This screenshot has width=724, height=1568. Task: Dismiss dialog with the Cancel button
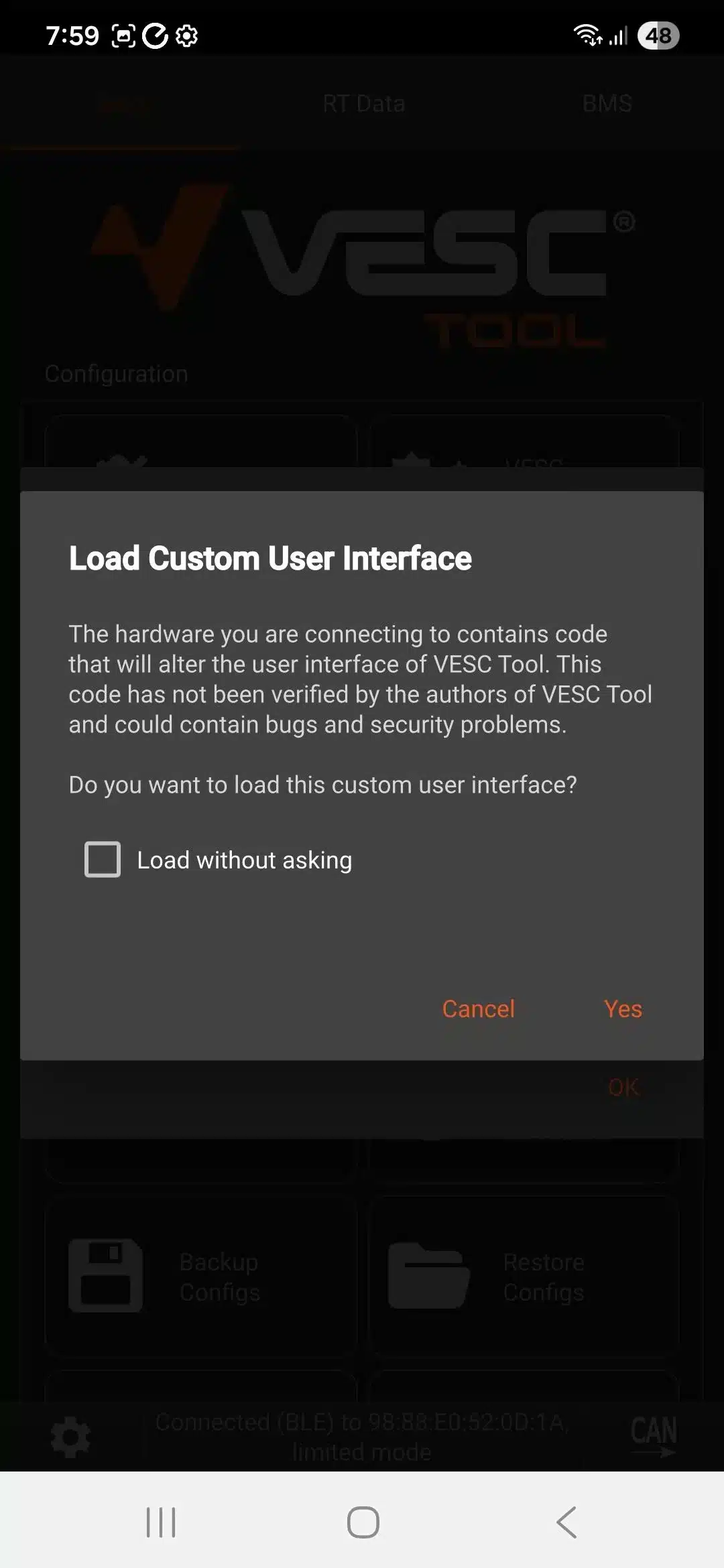478,1008
